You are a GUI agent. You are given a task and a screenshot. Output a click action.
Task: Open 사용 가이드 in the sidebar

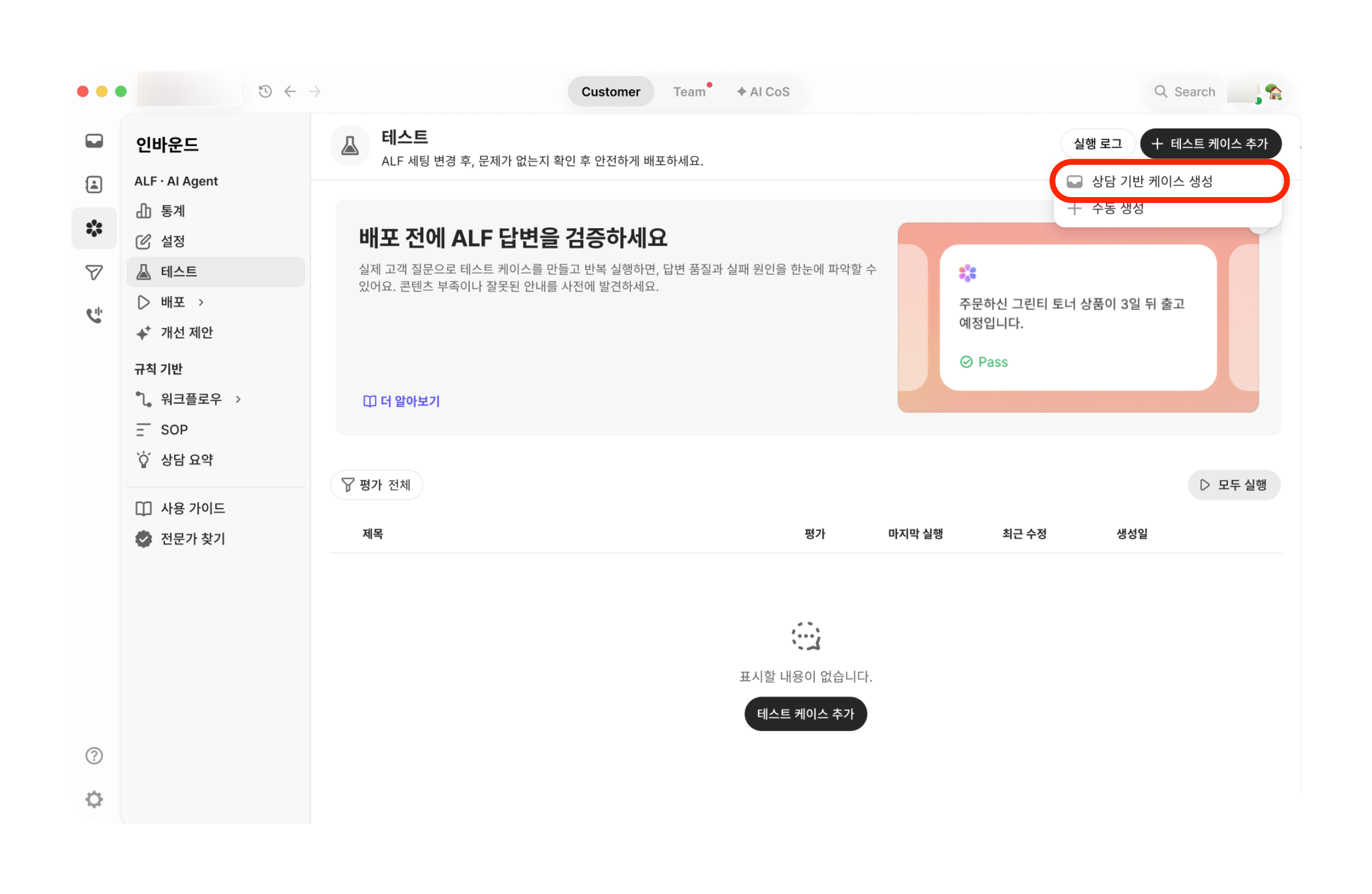tap(216, 508)
